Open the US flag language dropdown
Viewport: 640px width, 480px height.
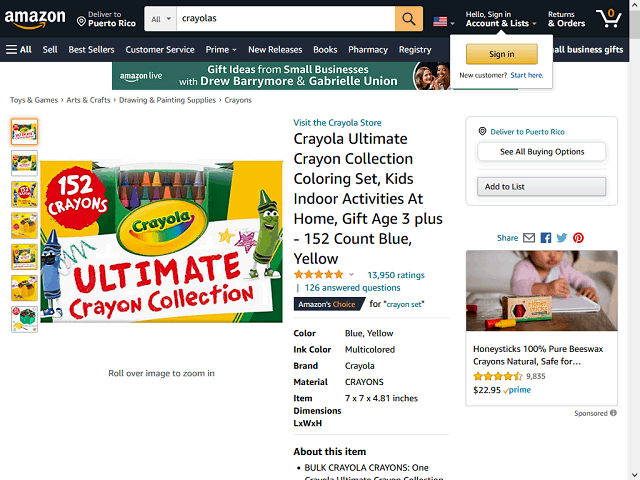[444, 22]
